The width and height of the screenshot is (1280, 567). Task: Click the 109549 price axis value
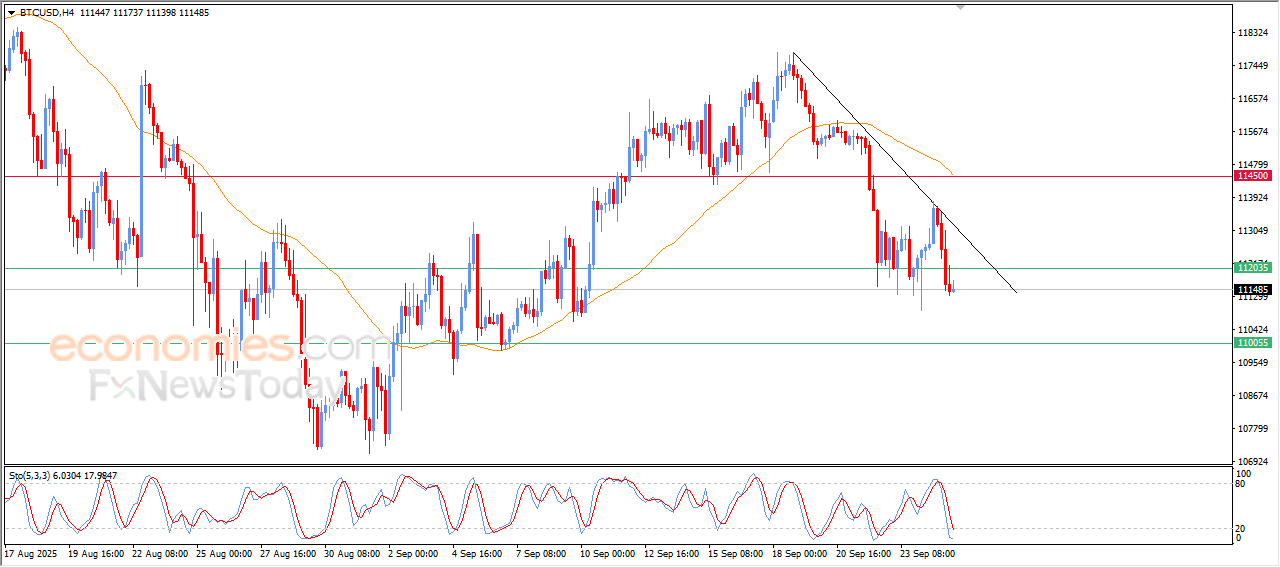tap(1253, 363)
